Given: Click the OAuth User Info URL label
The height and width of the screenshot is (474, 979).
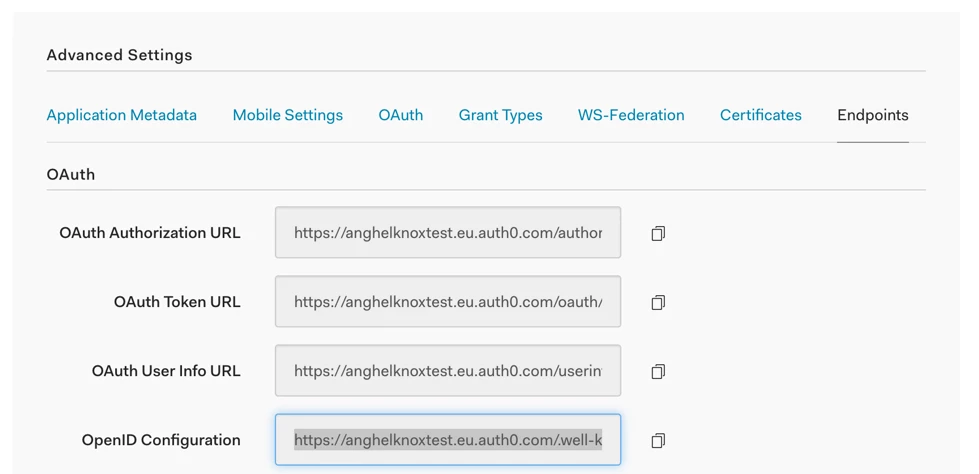Looking at the screenshot, I should point(166,371).
